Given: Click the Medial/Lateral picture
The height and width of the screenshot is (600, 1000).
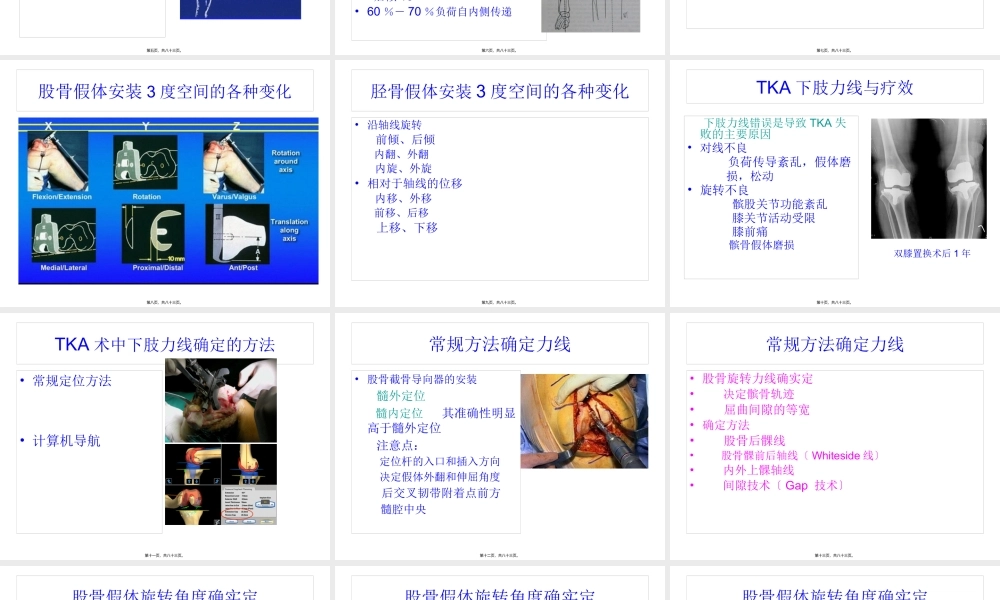Looking at the screenshot, I should coord(64,235).
